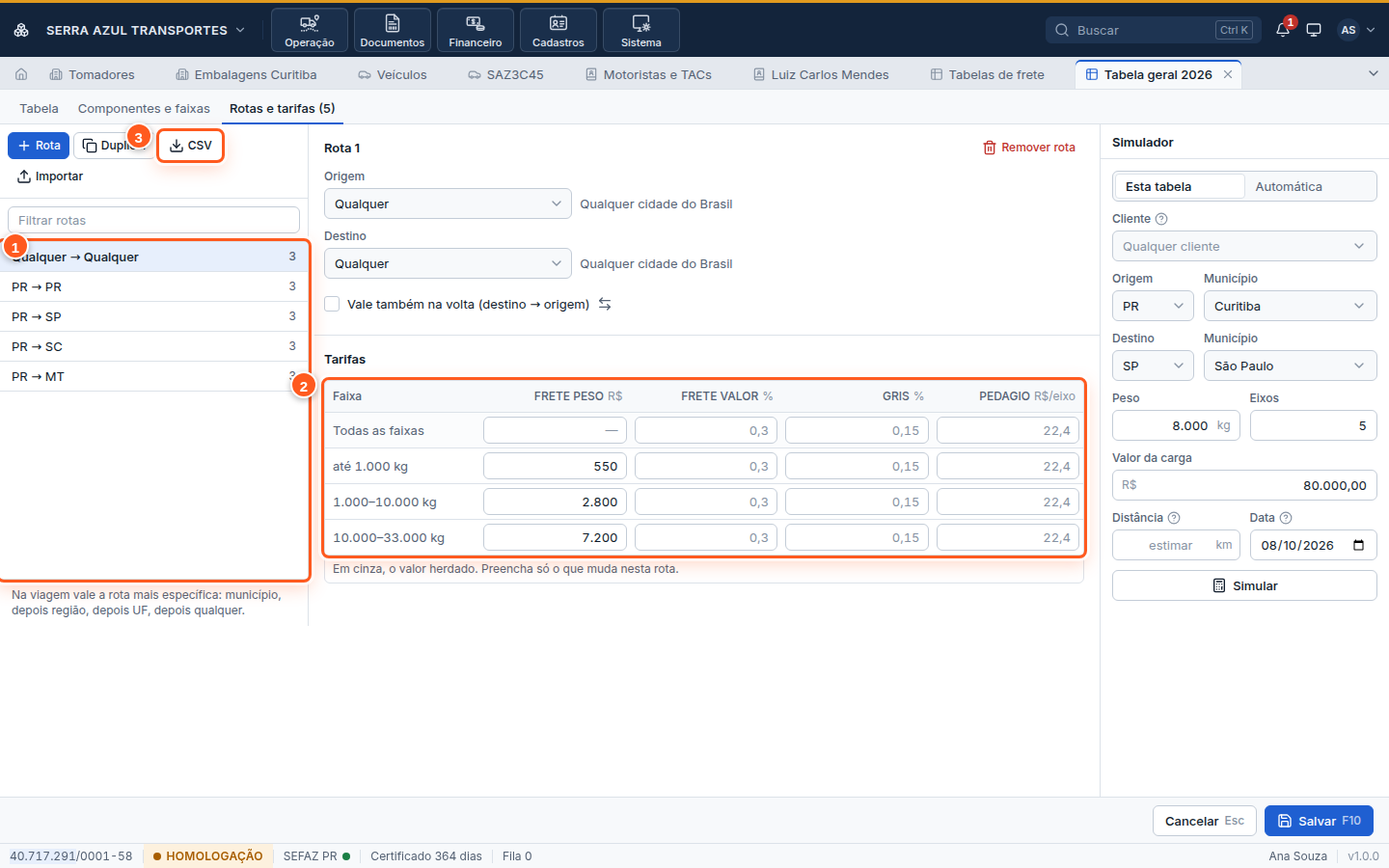Viewport: 1389px width, 868px height.
Task: Open the Cadastros module
Action: (558, 30)
